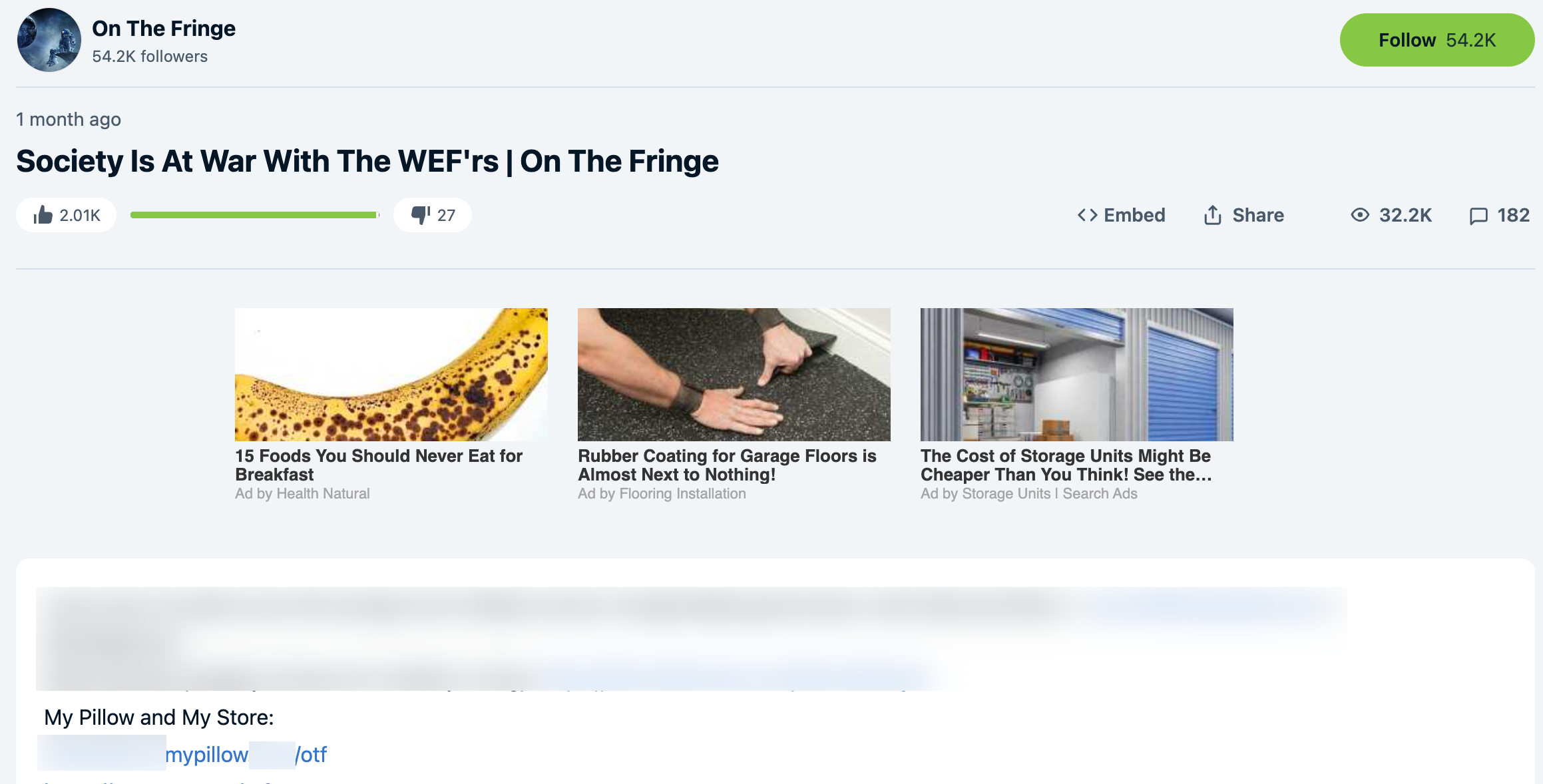Open the On The Fringe channel name
Image resolution: width=1543 pixels, height=784 pixels.
coord(164,29)
